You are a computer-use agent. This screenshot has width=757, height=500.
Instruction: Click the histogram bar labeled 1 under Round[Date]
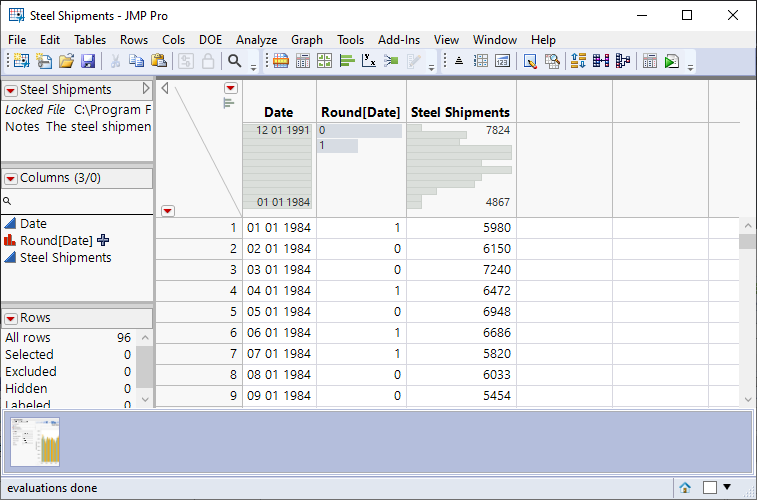tap(337, 146)
